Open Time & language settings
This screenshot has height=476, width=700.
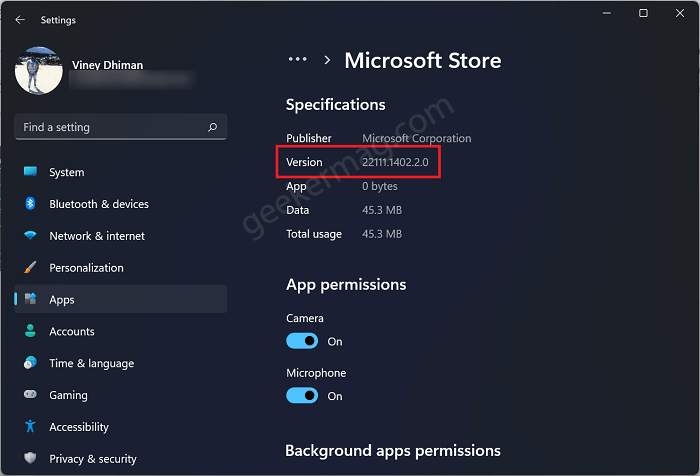(121, 363)
